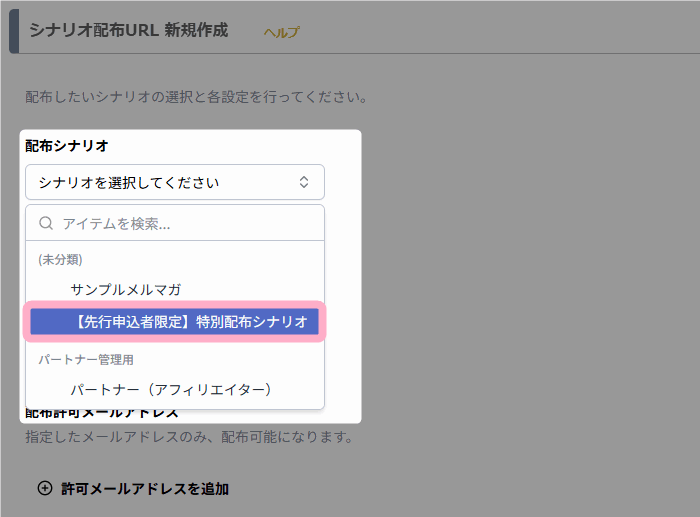Click the シナリオを選択してください placeholder text
700x517 pixels.
128,182
